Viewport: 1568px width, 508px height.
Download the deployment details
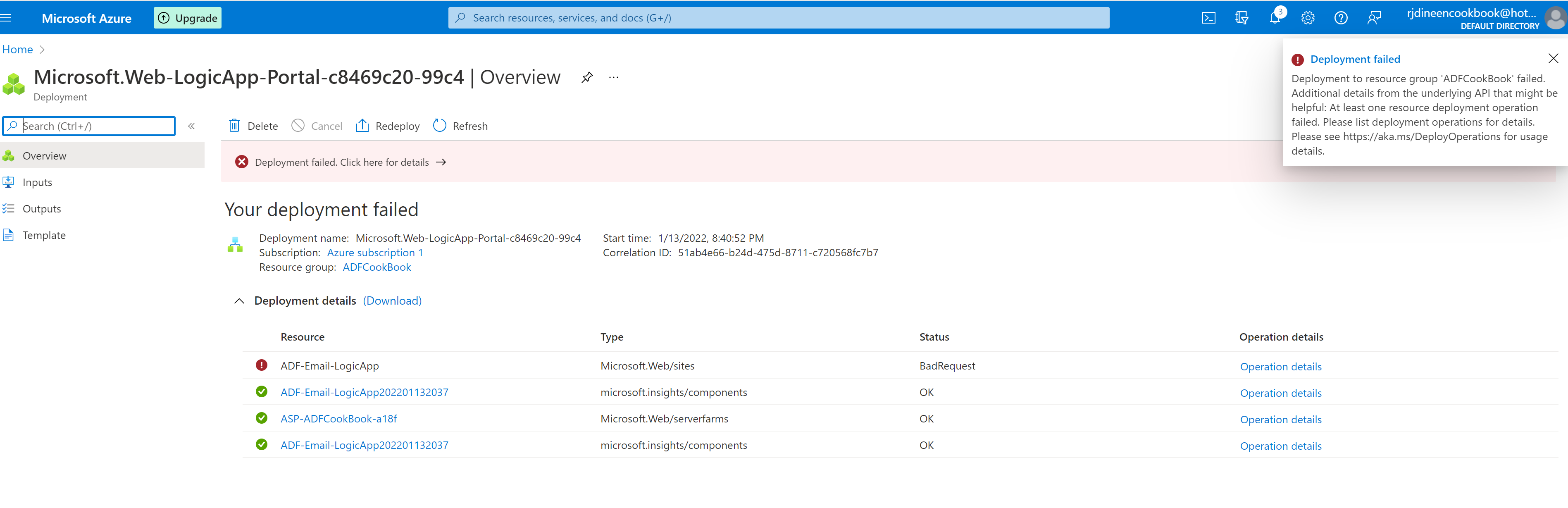coord(392,301)
